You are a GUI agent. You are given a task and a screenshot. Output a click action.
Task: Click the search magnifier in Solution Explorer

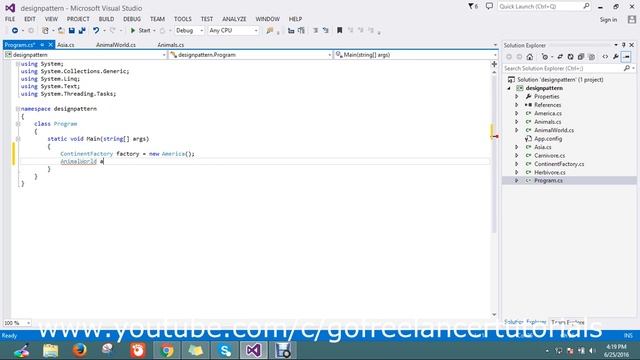pyautogui.click(x=627, y=68)
